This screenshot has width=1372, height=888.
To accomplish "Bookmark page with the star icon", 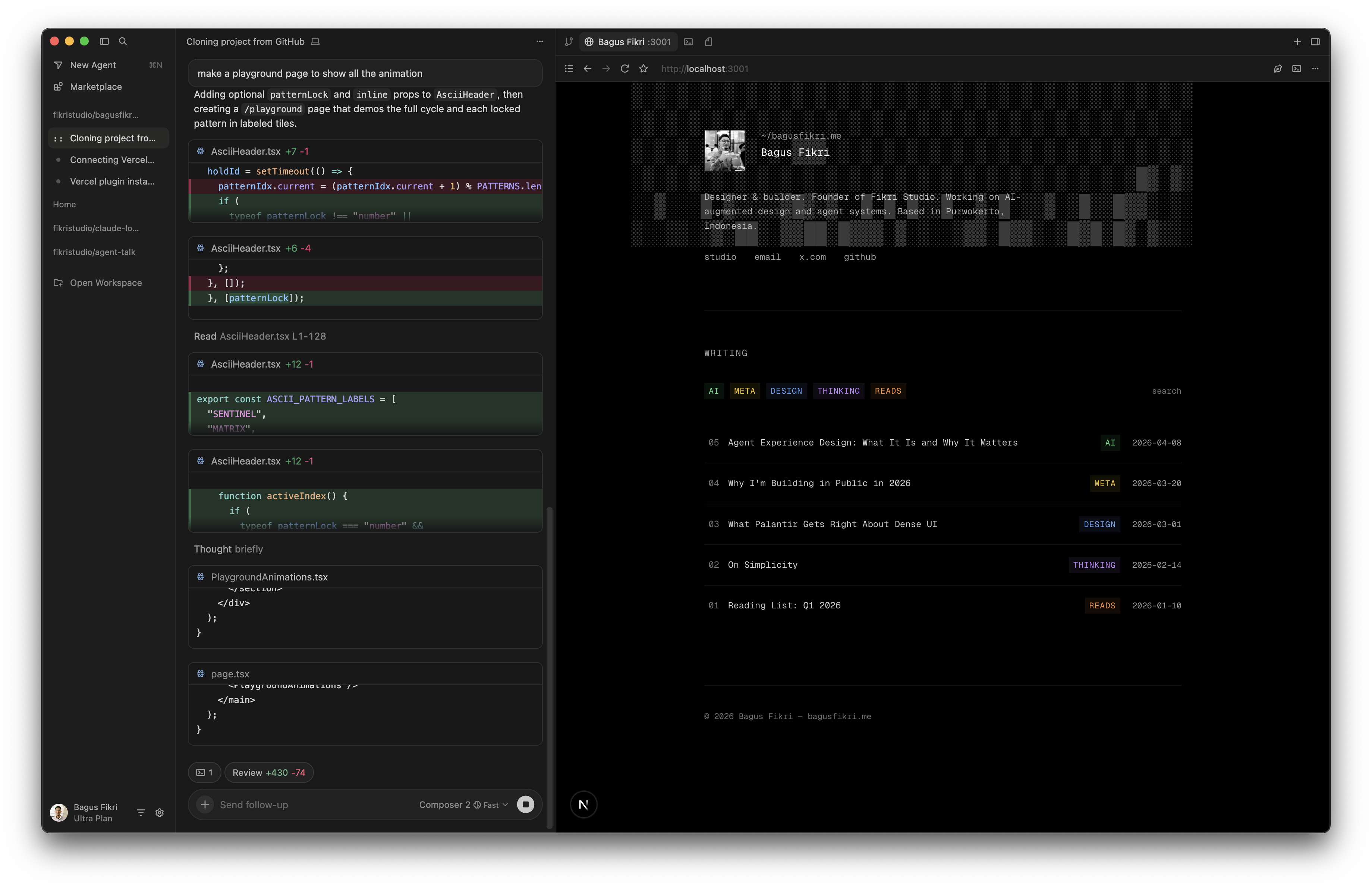I will [643, 69].
